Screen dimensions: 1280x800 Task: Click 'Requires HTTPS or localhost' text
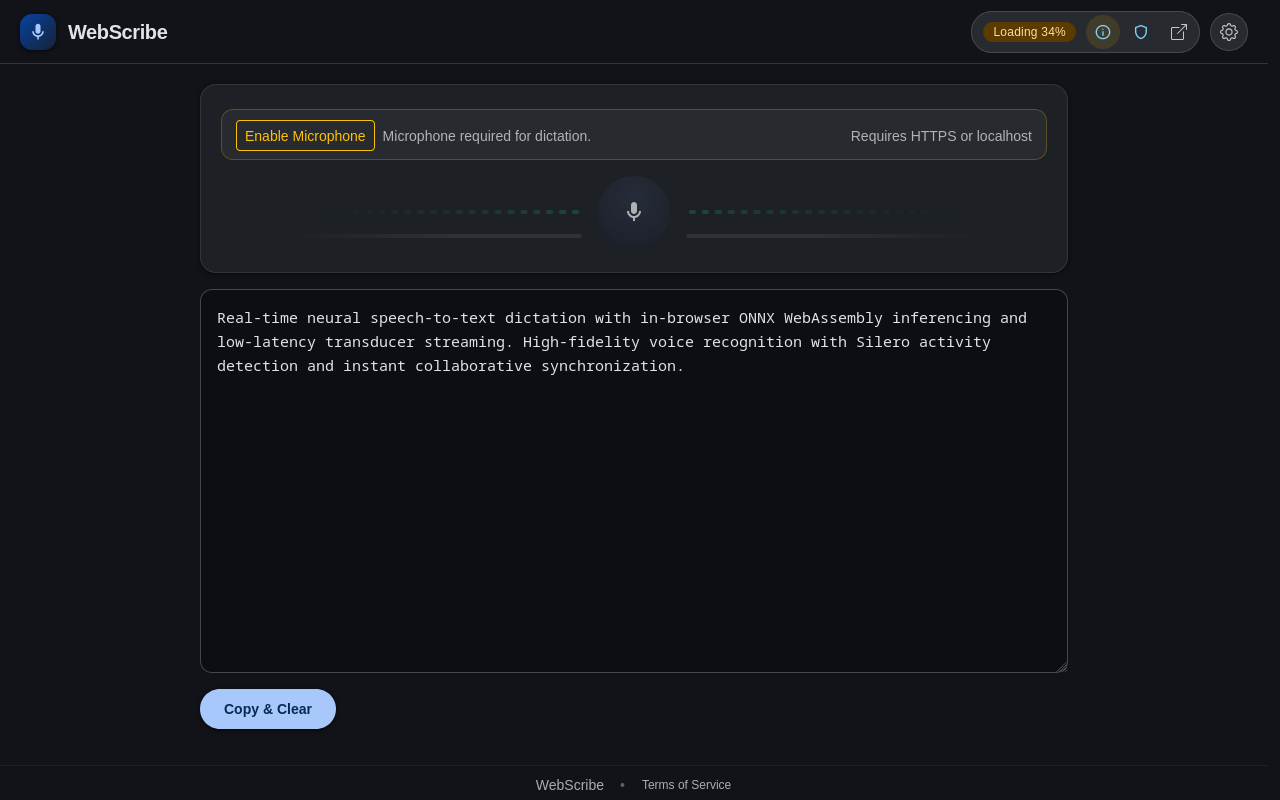click(941, 136)
